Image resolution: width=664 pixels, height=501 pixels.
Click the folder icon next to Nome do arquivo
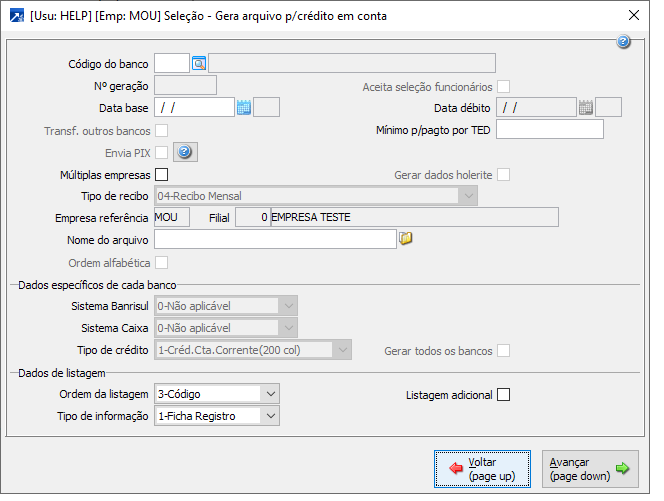click(x=406, y=239)
